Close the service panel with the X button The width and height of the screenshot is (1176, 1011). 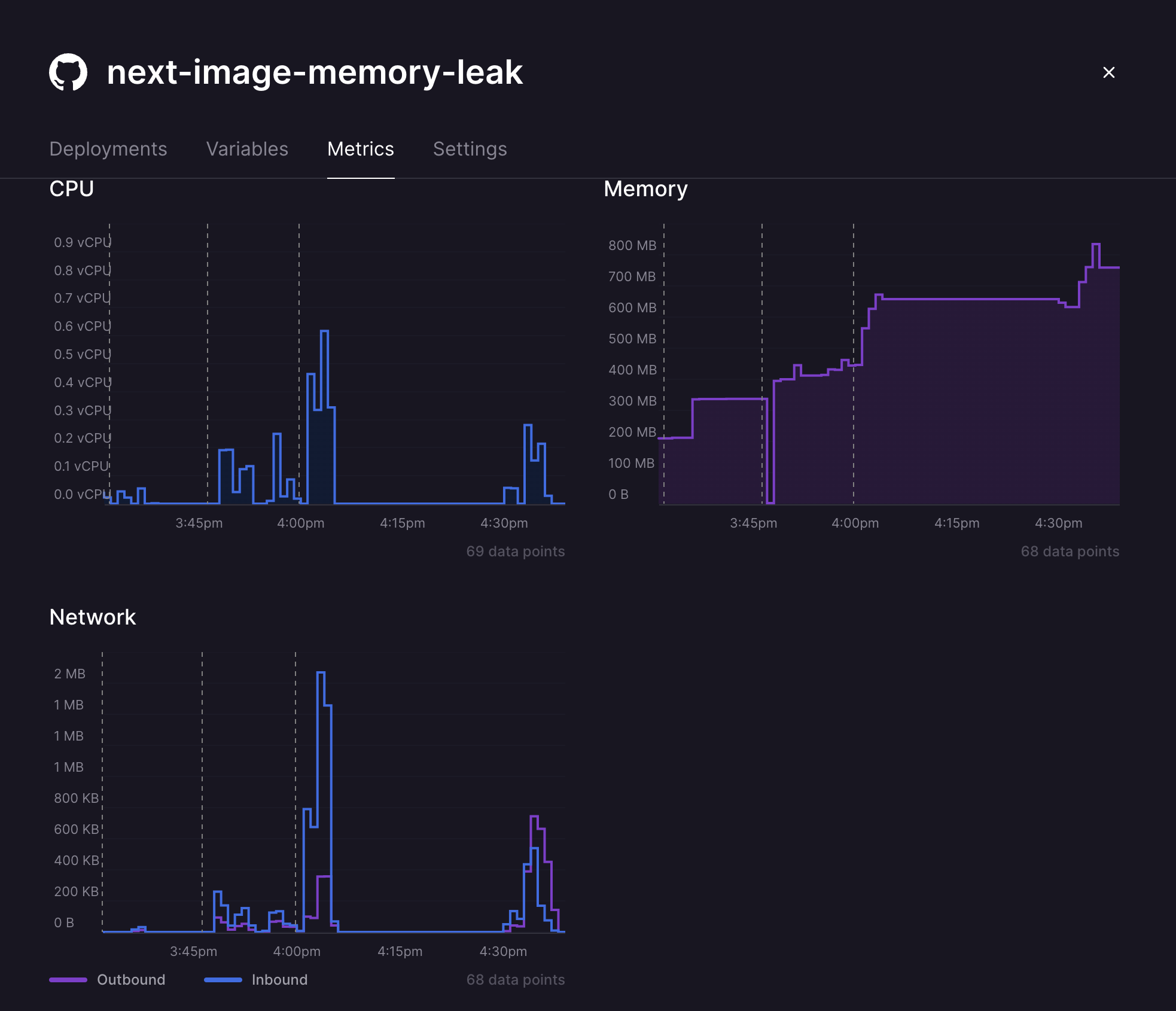tap(1109, 72)
